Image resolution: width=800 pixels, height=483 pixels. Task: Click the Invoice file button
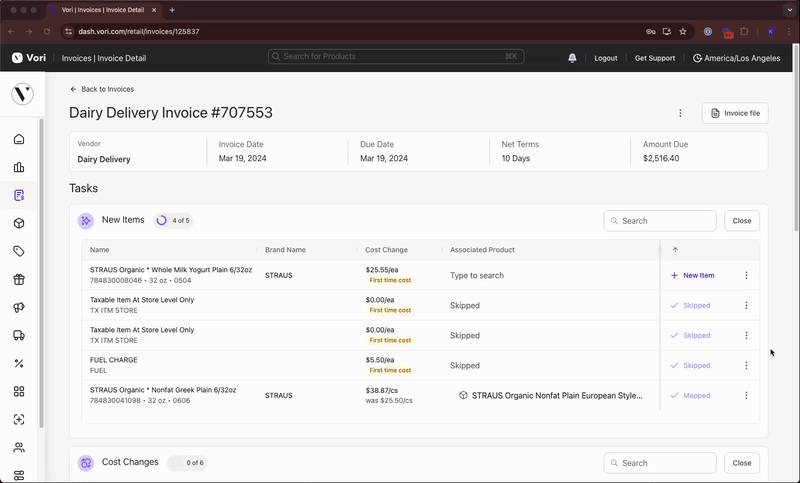pos(735,113)
